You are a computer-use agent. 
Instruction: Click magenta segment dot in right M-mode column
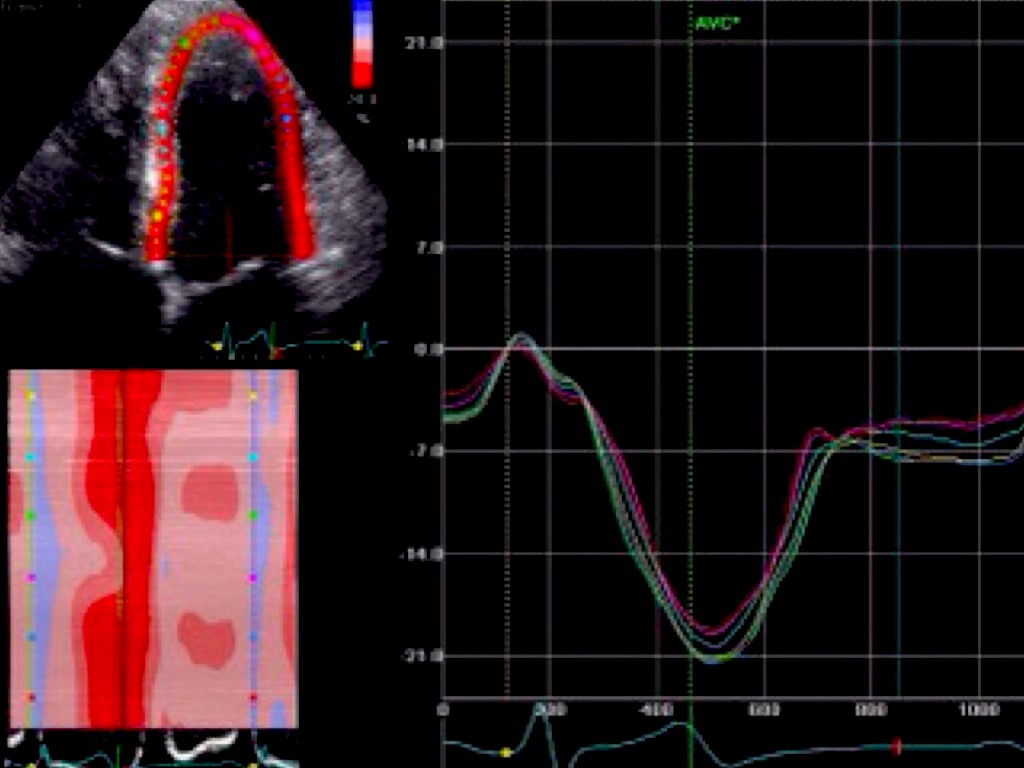pos(253,577)
